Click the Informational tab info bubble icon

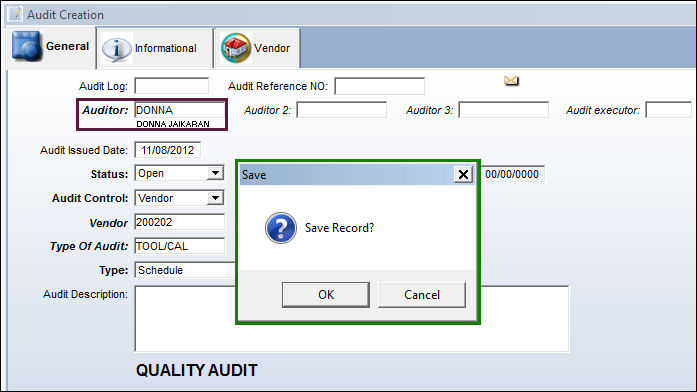tap(116, 48)
